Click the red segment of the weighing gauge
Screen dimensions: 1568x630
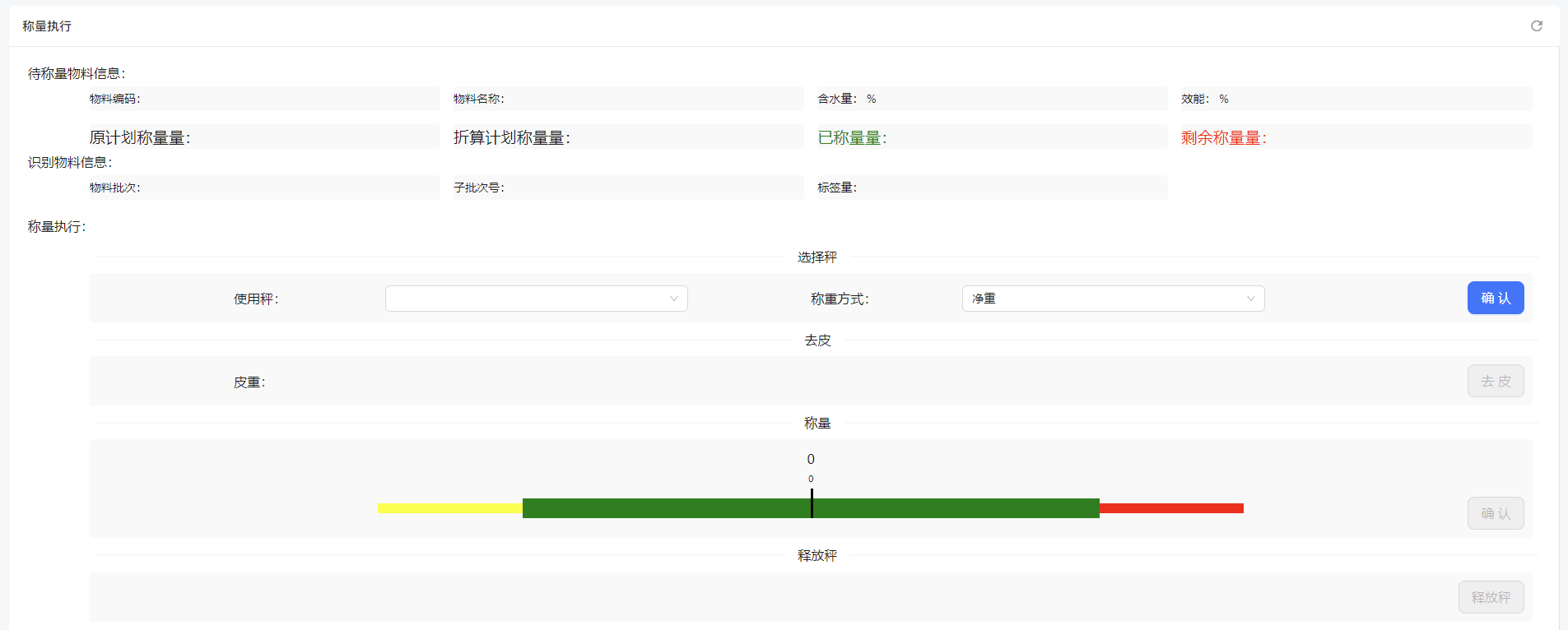point(1170,508)
